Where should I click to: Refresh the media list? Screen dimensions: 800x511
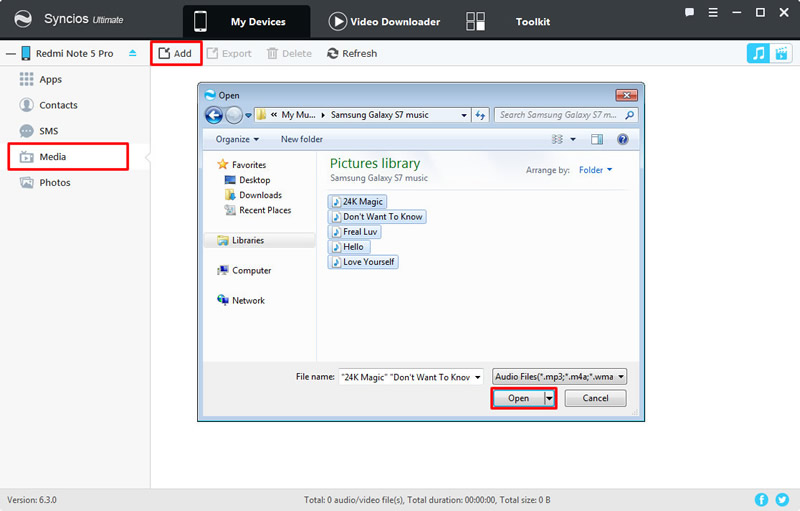(x=352, y=53)
